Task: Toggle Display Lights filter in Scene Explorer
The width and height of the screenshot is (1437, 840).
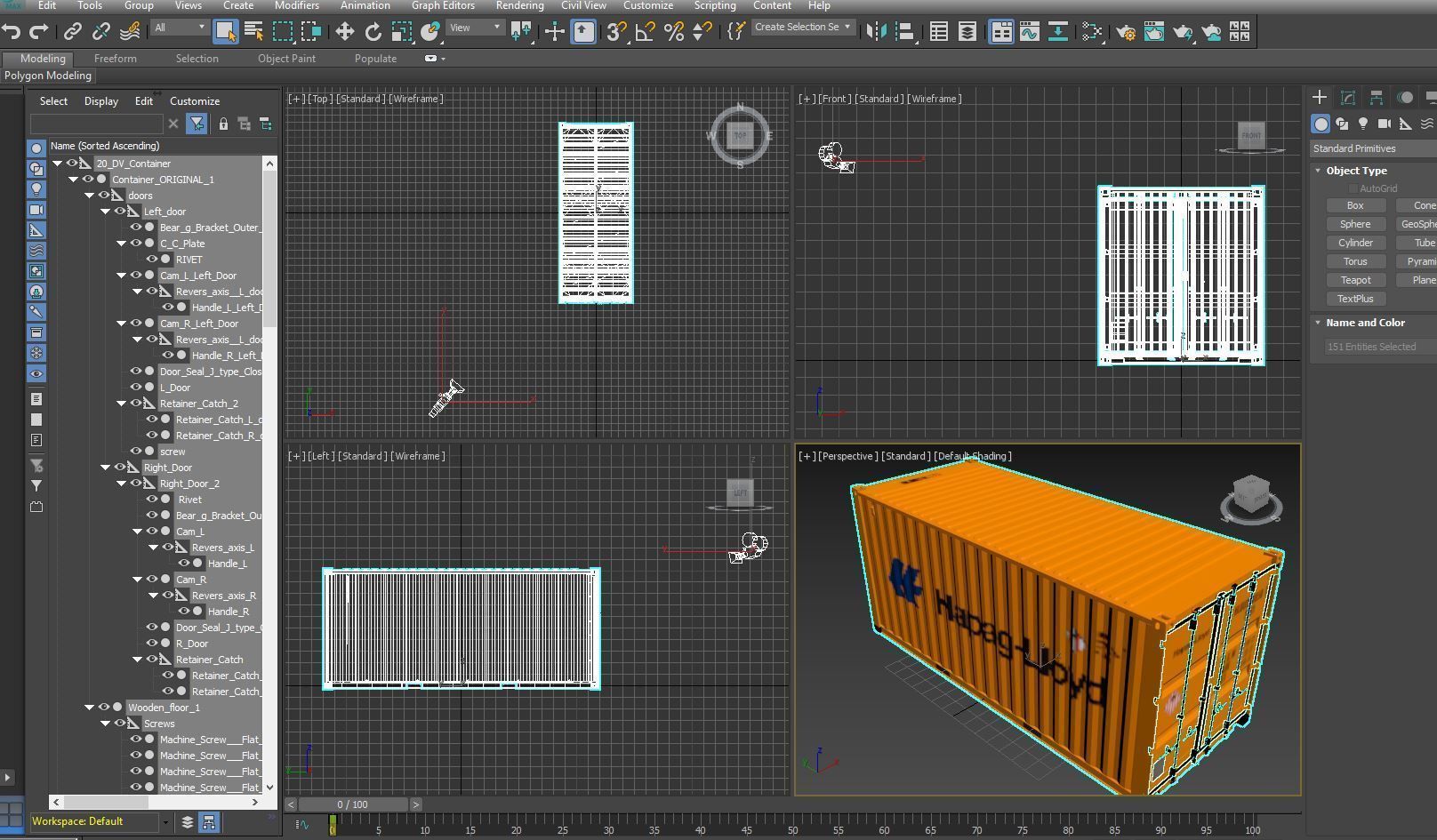Action: click(36, 188)
